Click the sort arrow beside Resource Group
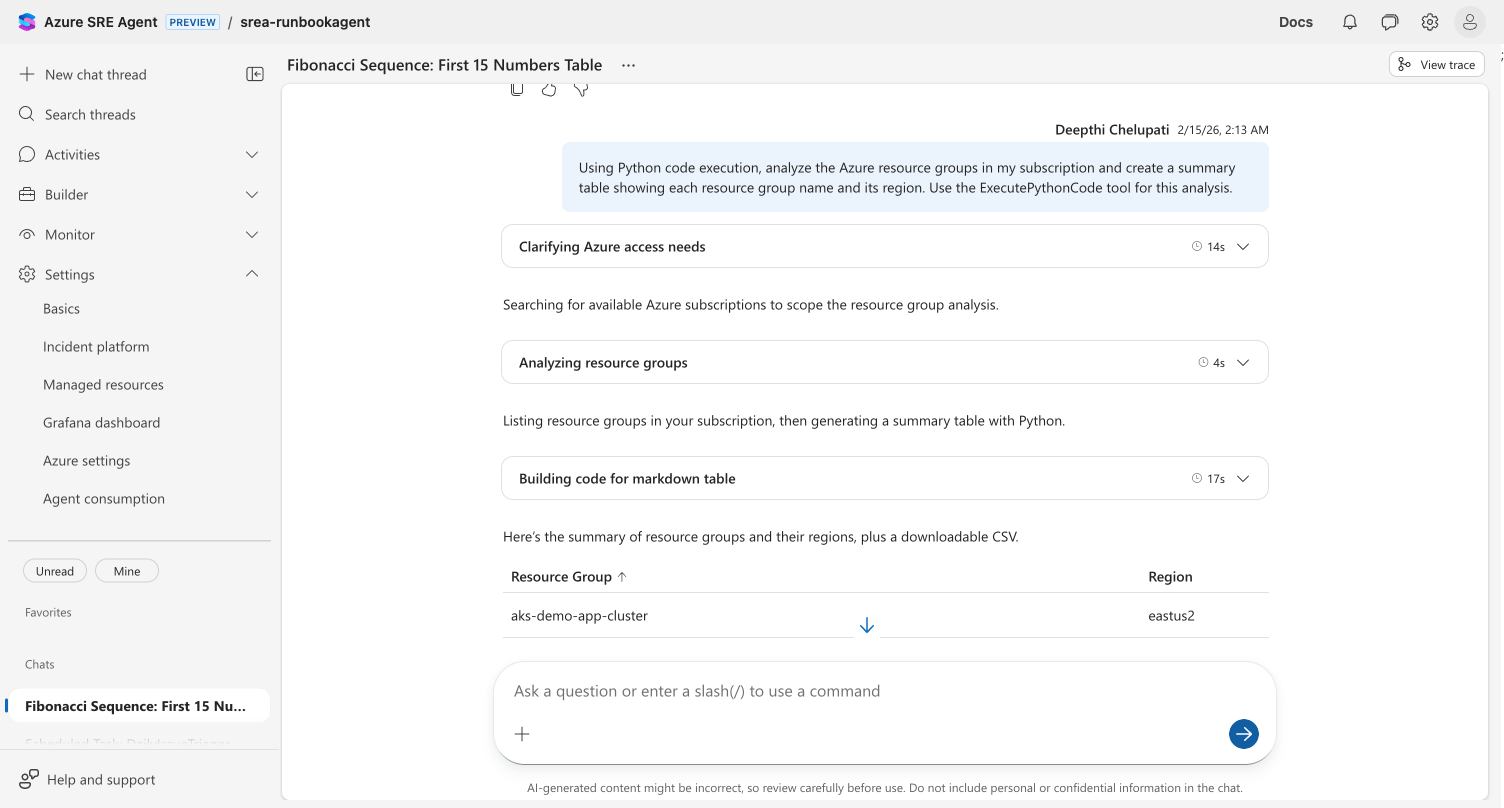The image size is (1504, 808). (622, 577)
